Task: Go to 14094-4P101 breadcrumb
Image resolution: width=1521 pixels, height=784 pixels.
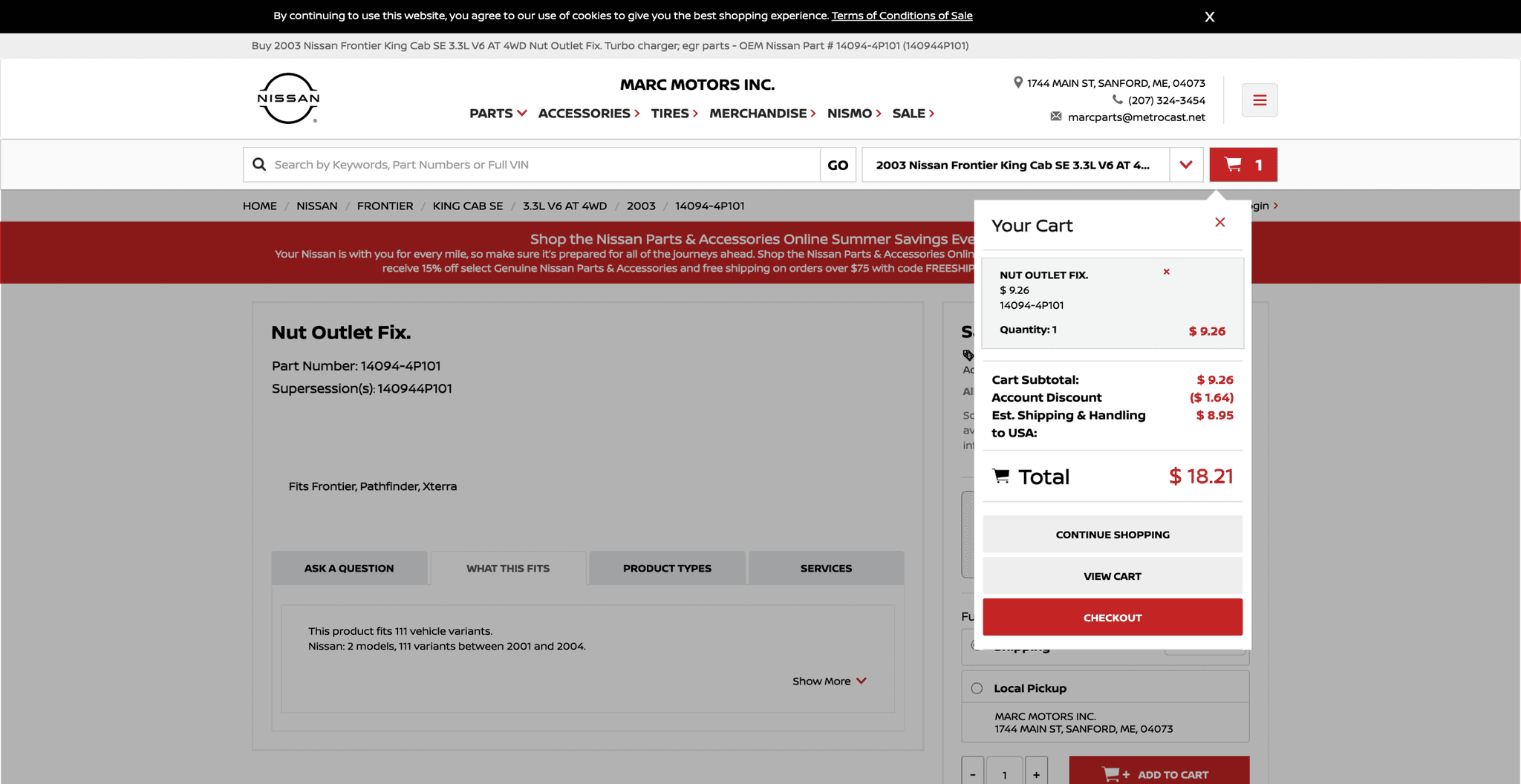Action: click(x=709, y=206)
